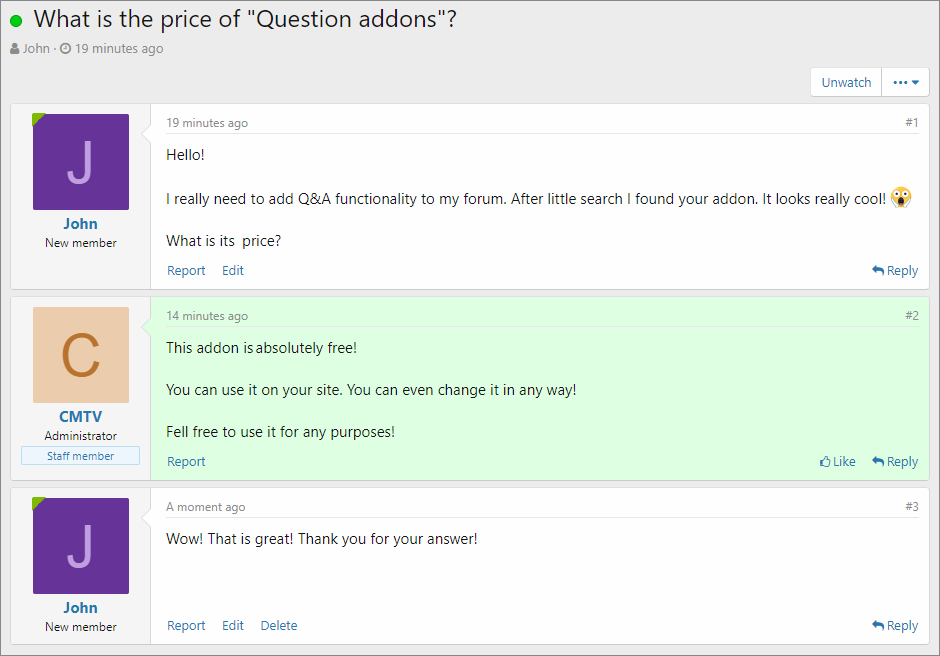Open permalink #2 of the answer
940x656 pixels.
coord(912,316)
